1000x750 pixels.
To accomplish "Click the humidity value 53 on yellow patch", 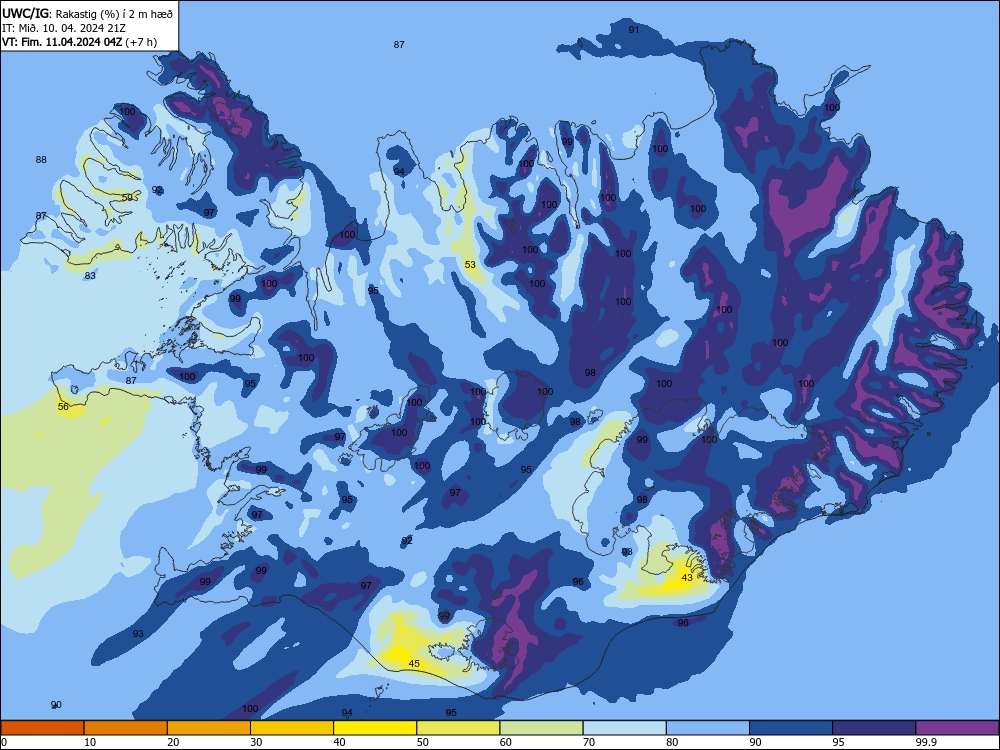I will tap(470, 264).
